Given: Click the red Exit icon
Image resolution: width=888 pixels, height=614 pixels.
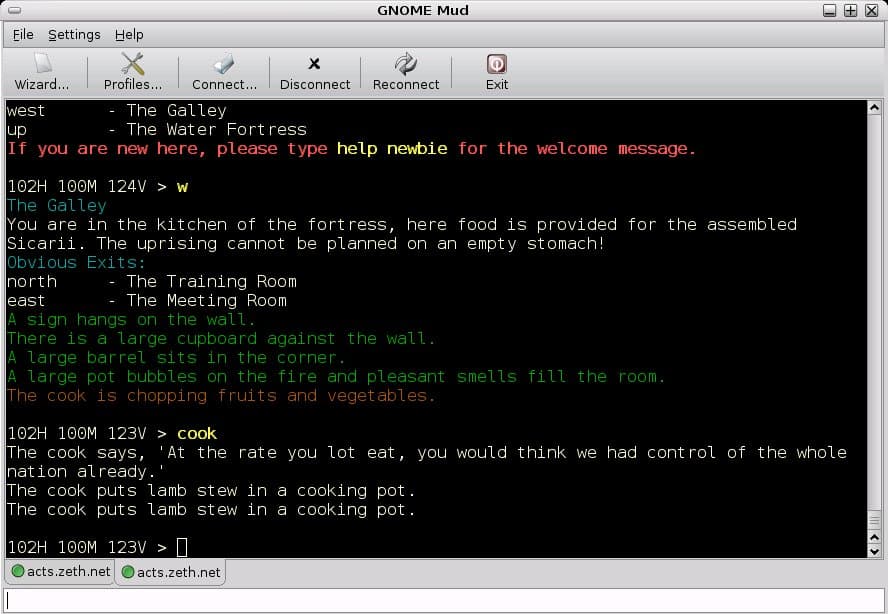Looking at the screenshot, I should click(497, 64).
